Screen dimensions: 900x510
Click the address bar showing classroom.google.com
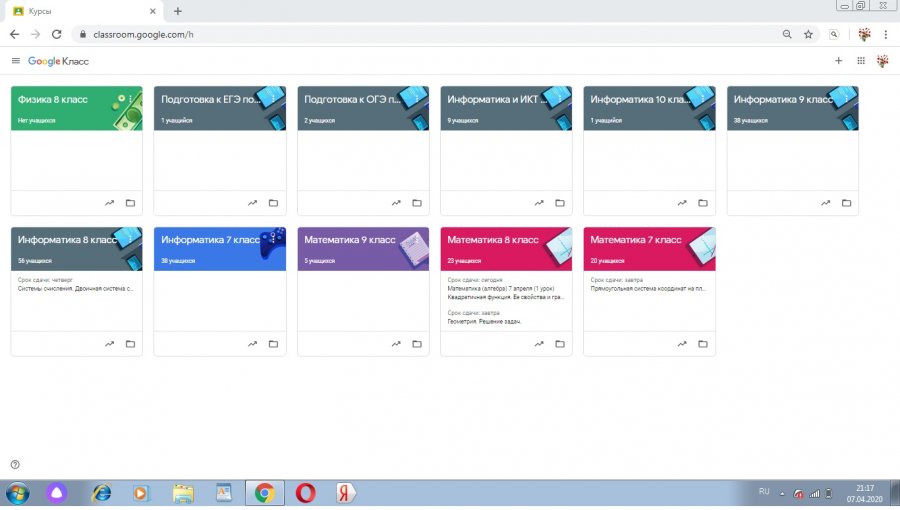tap(400, 34)
